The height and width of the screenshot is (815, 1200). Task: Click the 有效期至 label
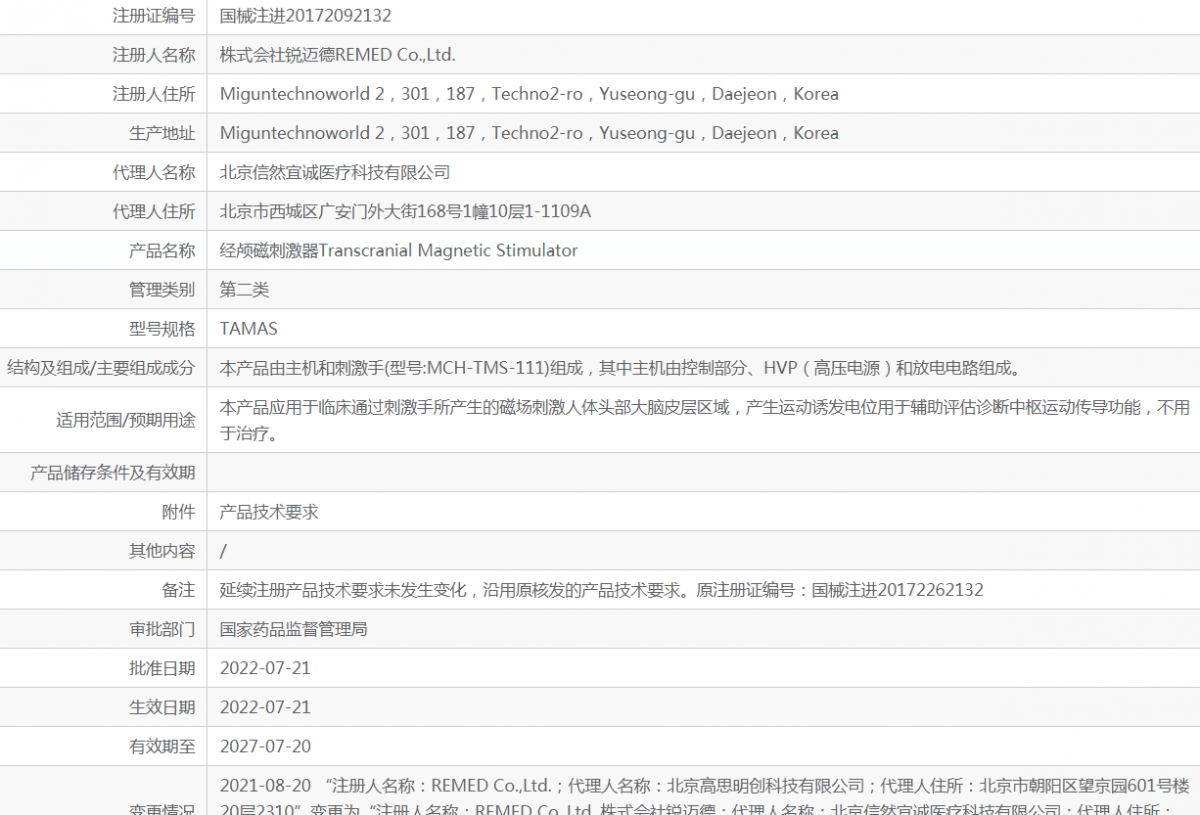pos(162,746)
